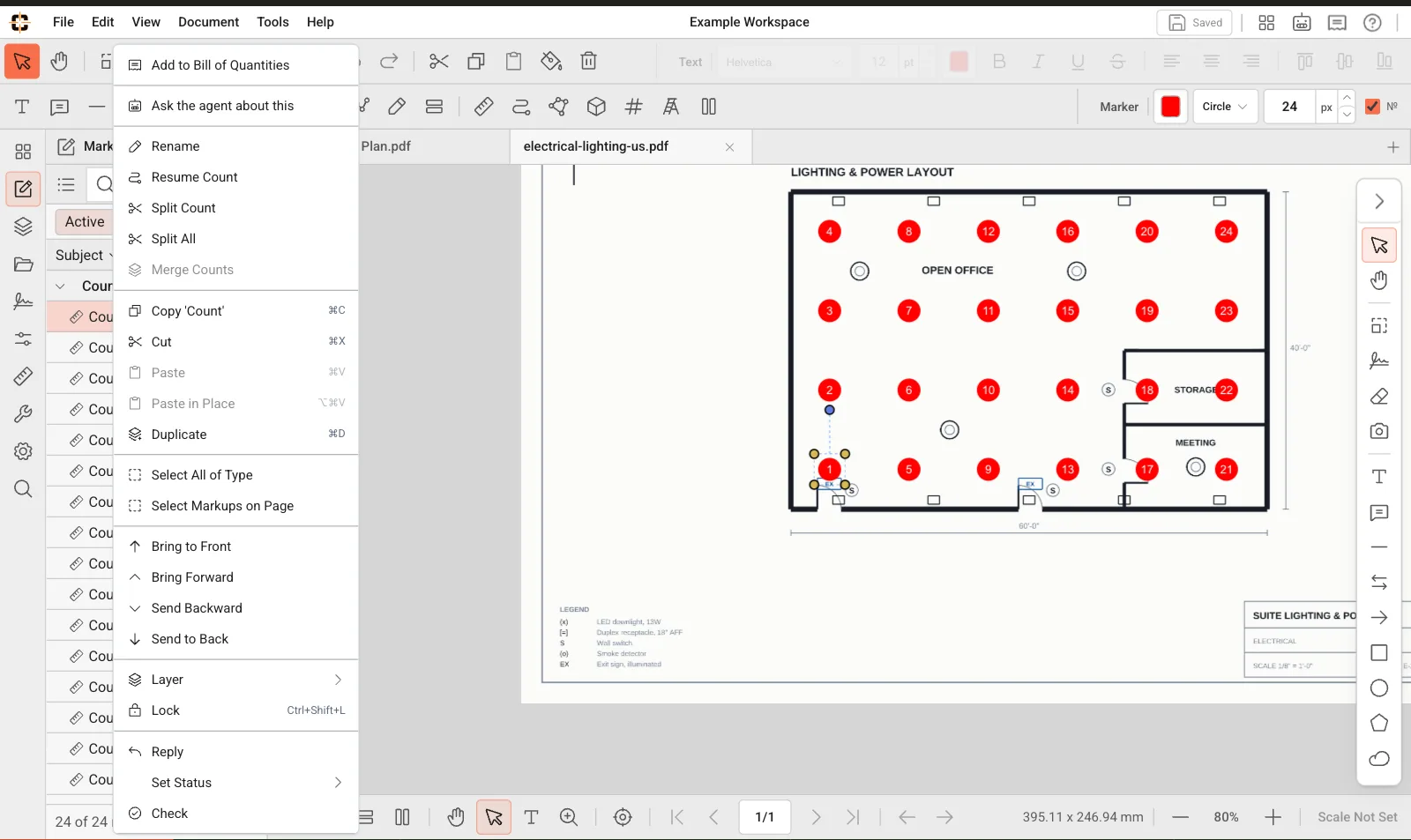This screenshot has width=1411, height=840.
Task: Choose Bring to Front
Action: tap(235, 546)
